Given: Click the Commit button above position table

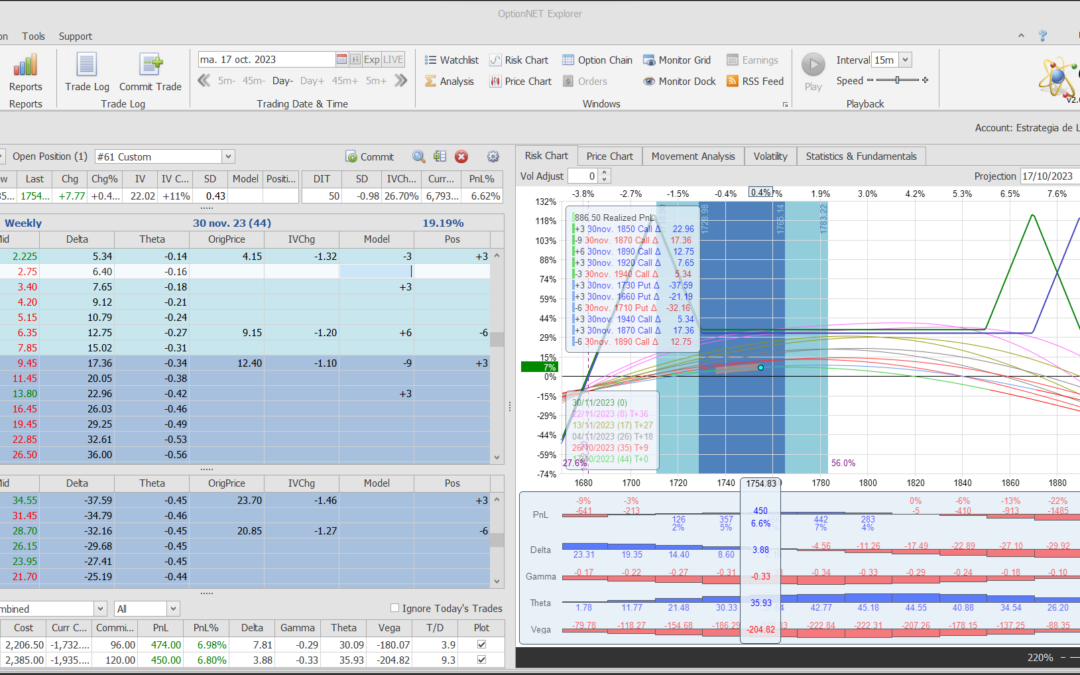Looking at the screenshot, I should click(369, 157).
